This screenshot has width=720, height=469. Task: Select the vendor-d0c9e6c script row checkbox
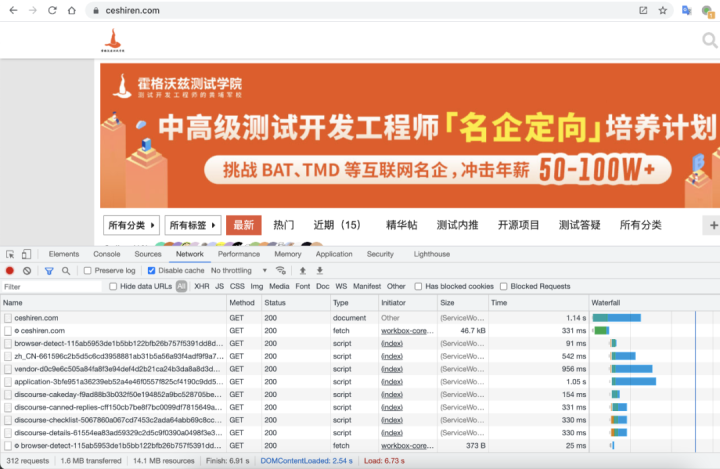pyautogui.click(x=8, y=369)
